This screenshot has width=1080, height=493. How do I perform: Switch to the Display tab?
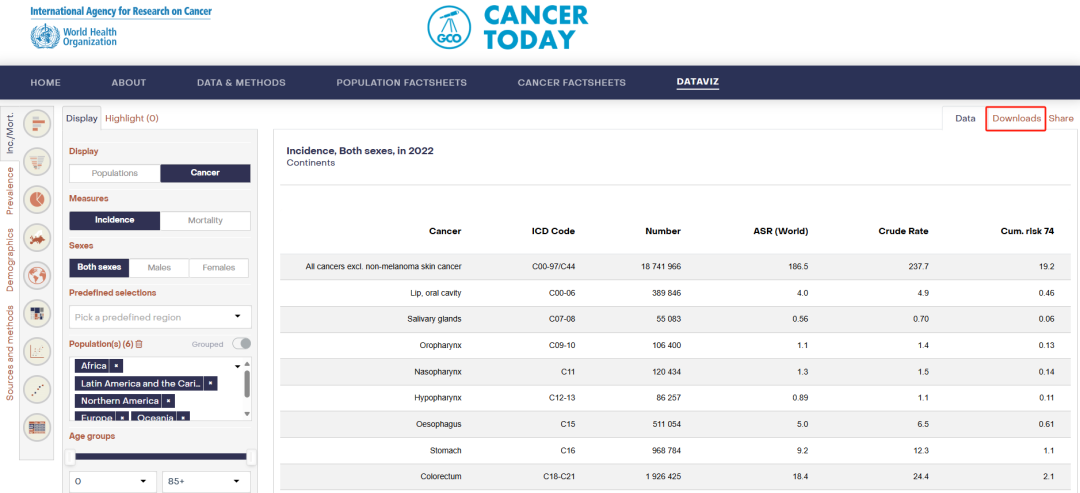click(x=82, y=118)
